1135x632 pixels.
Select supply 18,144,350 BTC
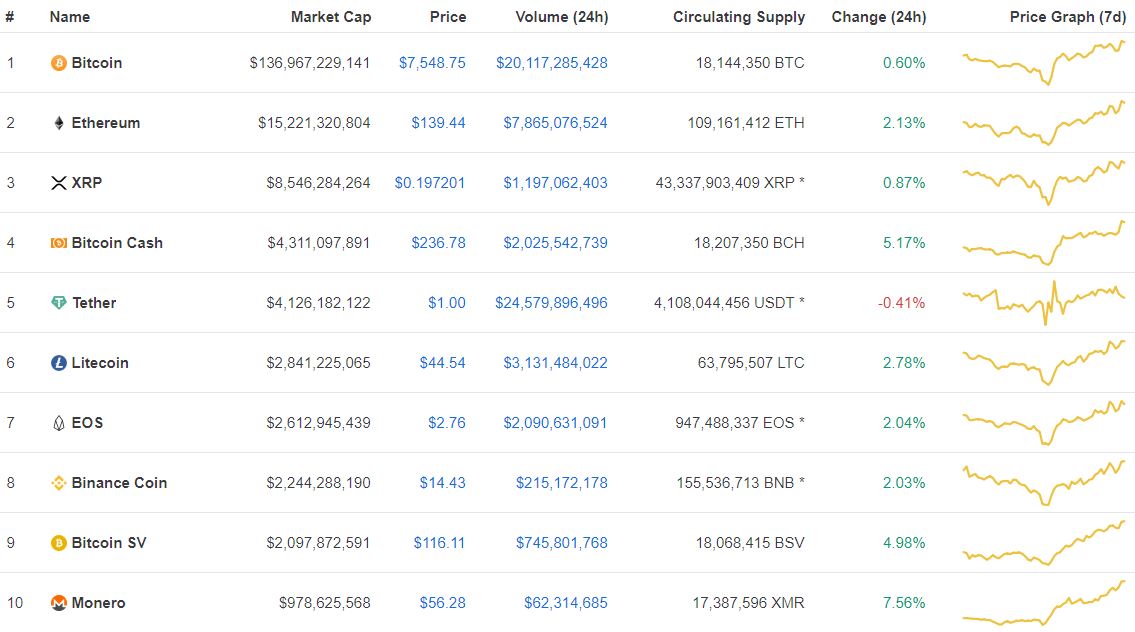pos(750,63)
